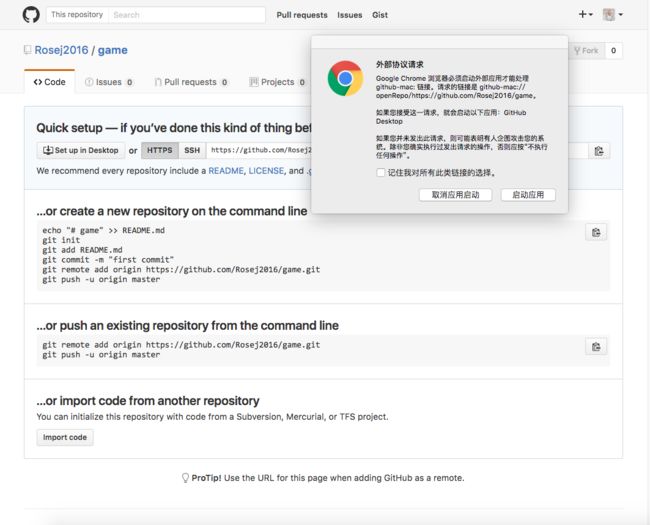Copy repository URL with clipboard icon

click(599, 151)
